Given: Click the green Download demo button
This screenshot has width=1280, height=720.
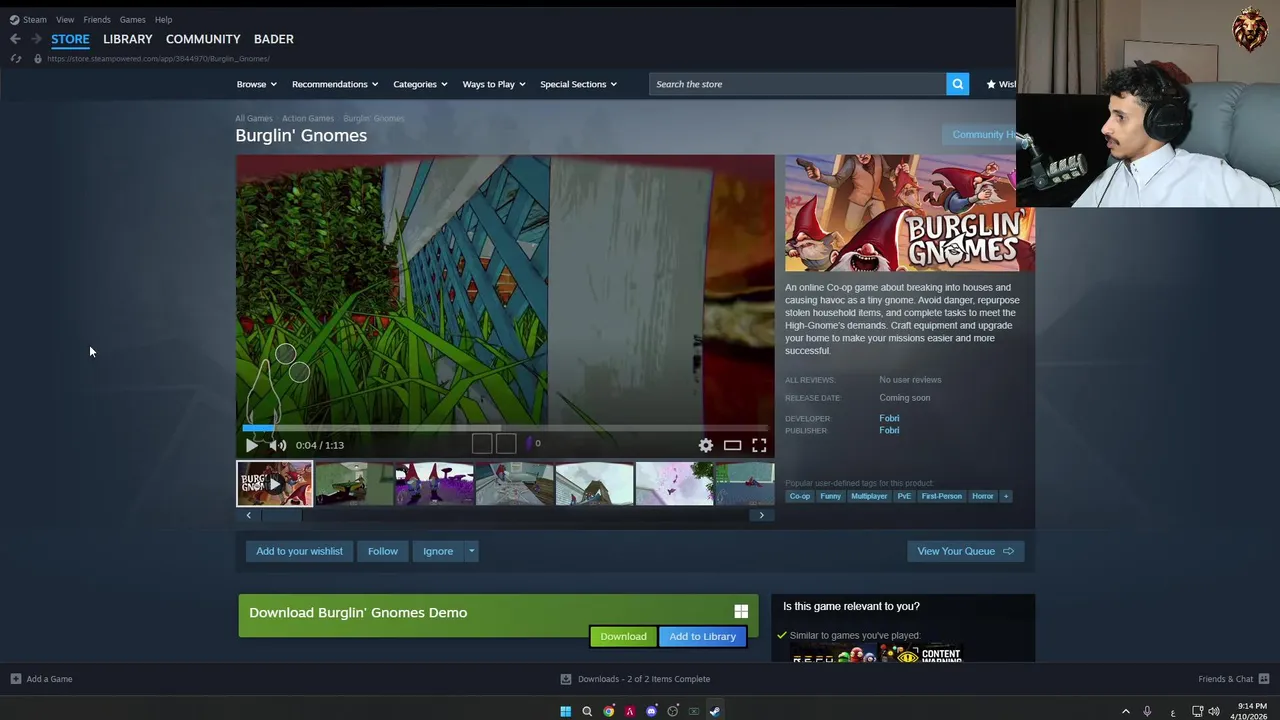Looking at the screenshot, I should point(623,636).
